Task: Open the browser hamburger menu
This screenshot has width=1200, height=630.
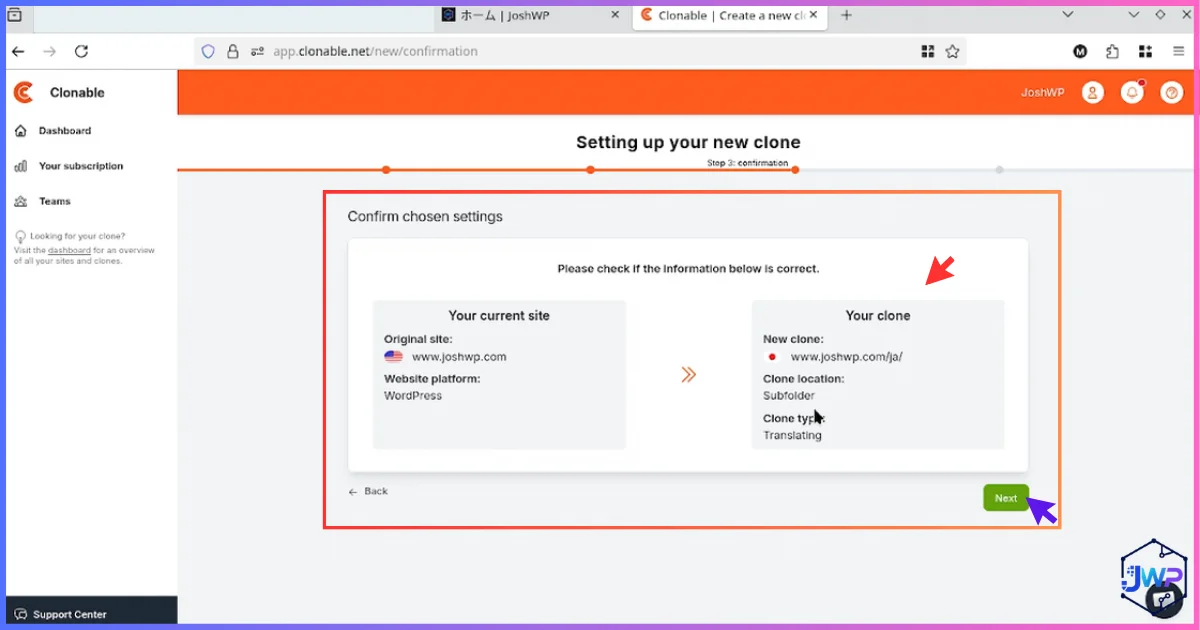Action: point(1178,51)
